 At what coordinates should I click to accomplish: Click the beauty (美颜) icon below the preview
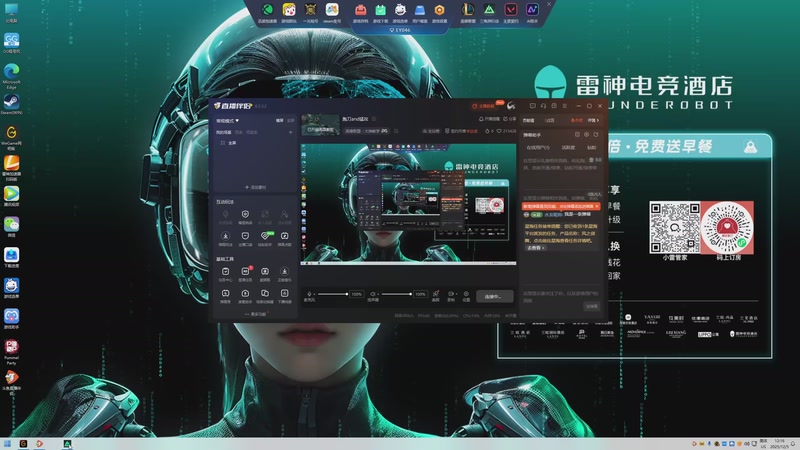[x=436, y=294]
